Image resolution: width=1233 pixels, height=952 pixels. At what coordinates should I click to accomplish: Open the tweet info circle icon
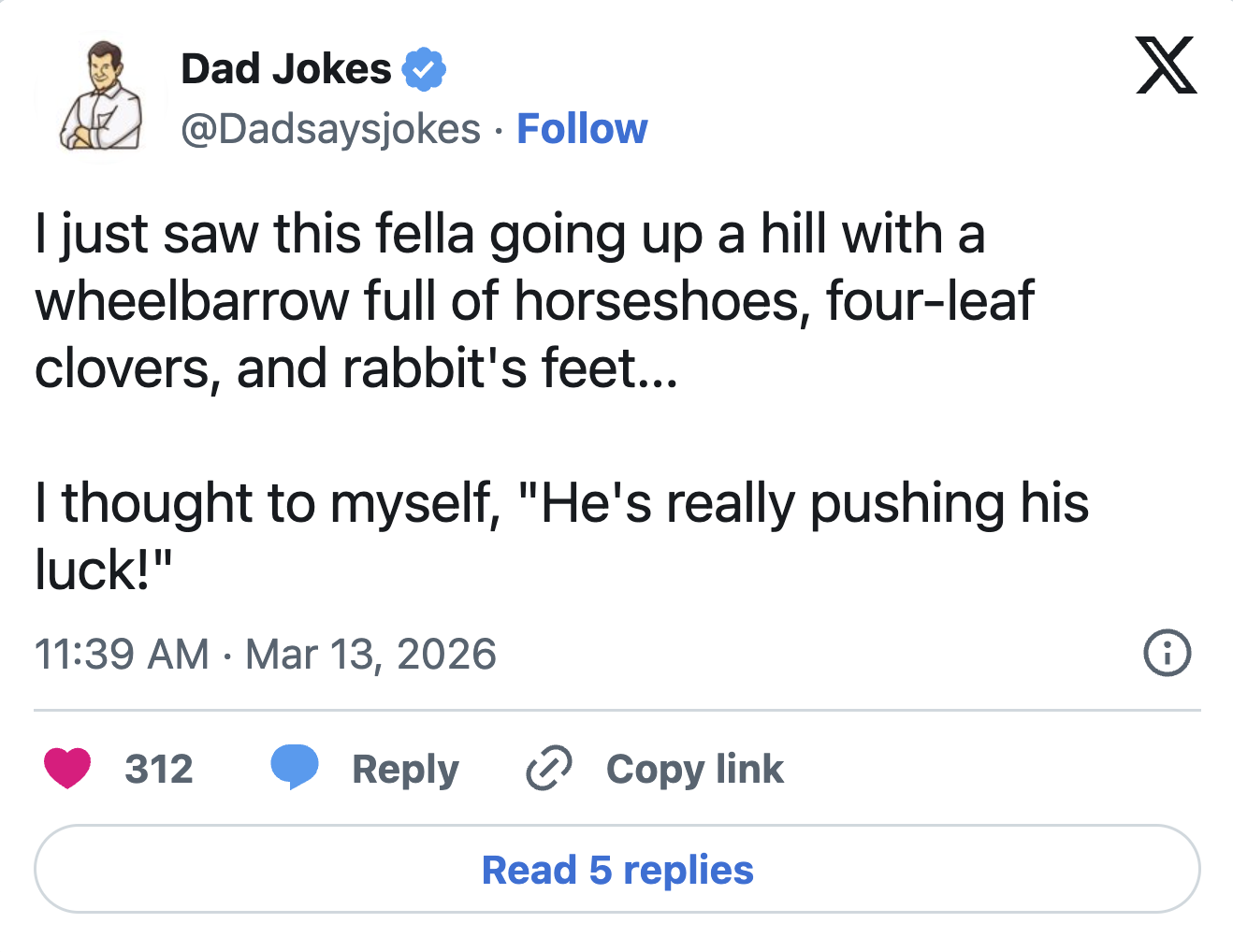coord(1167,653)
